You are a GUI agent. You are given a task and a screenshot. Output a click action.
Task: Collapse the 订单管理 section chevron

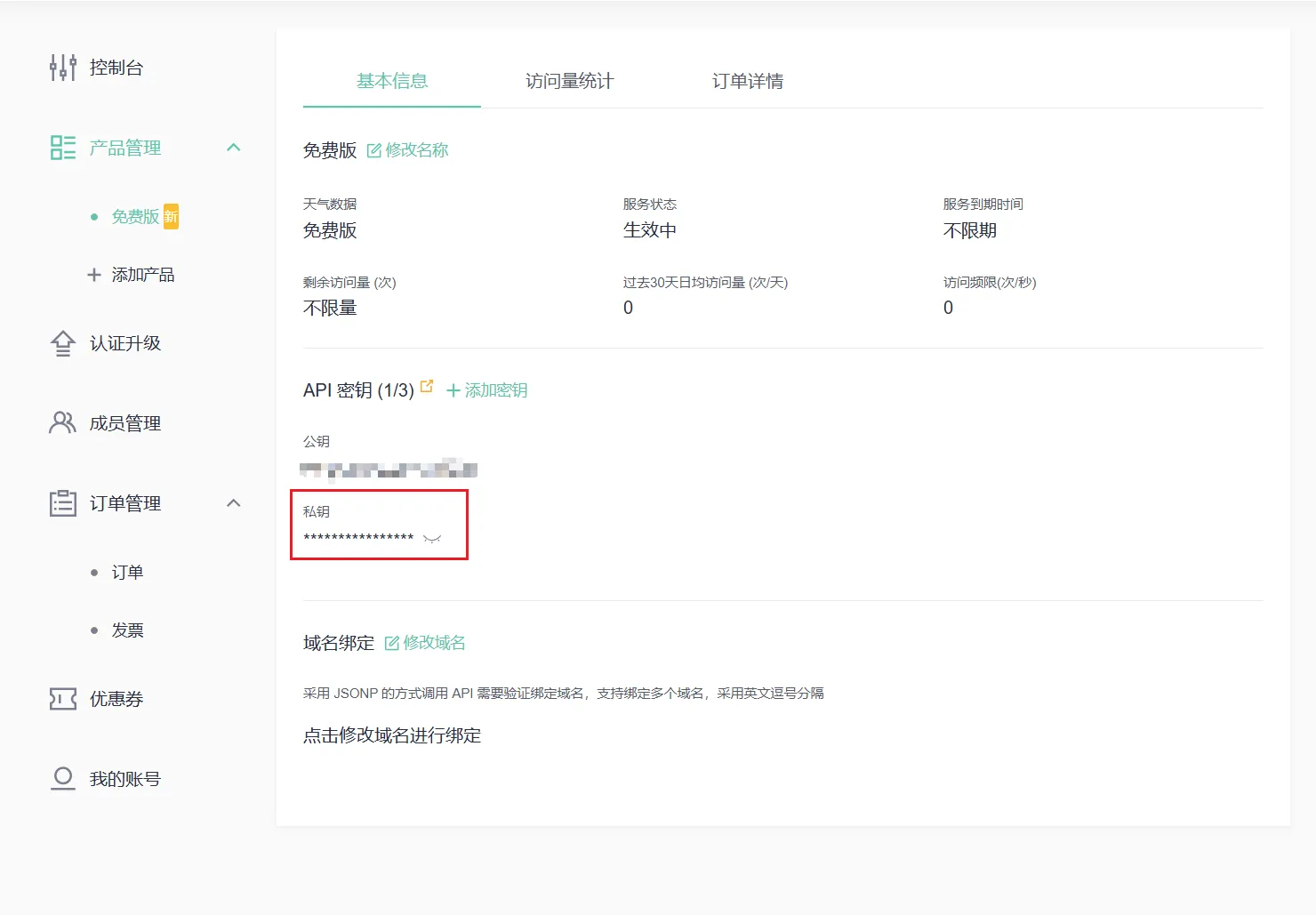pyautogui.click(x=234, y=502)
